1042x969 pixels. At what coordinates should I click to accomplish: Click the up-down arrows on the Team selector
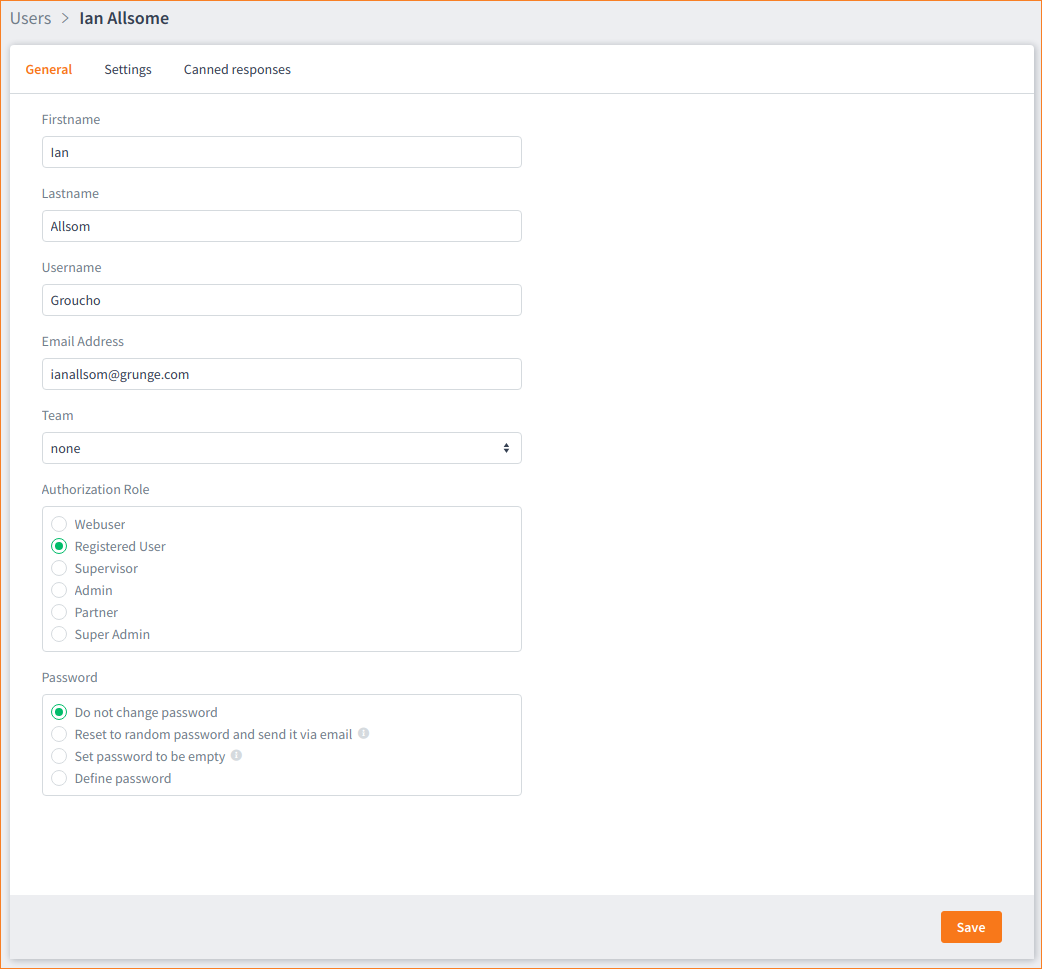pyautogui.click(x=506, y=448)
